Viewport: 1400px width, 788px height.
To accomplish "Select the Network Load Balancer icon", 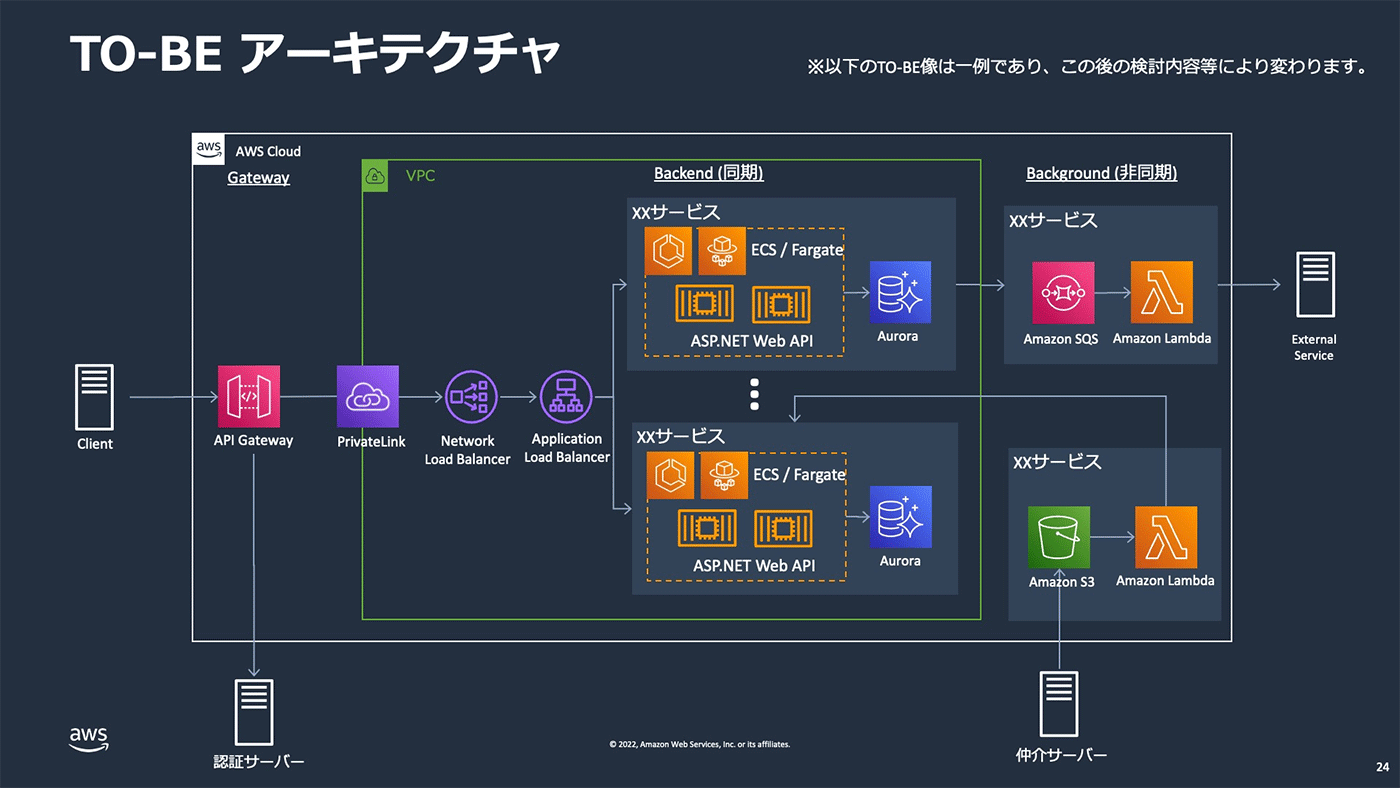I will 471,397.
